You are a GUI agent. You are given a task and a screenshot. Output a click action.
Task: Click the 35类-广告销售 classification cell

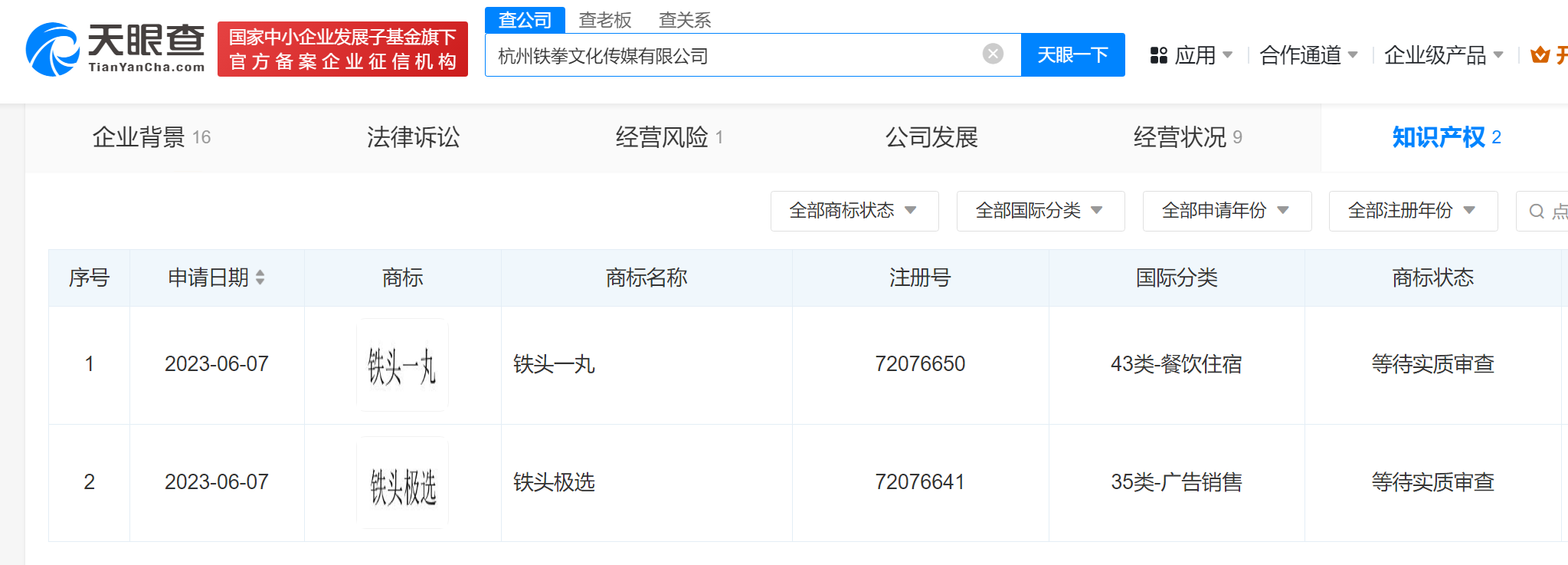point(1177,482)
